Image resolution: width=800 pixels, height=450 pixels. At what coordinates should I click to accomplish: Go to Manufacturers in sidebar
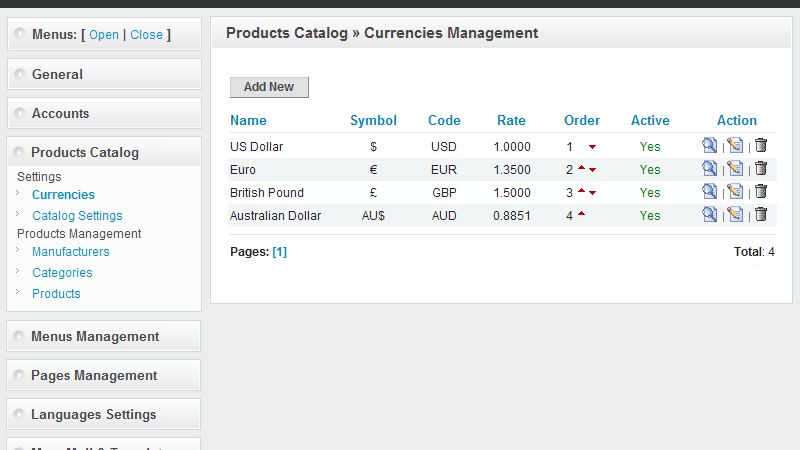point(70,252)
